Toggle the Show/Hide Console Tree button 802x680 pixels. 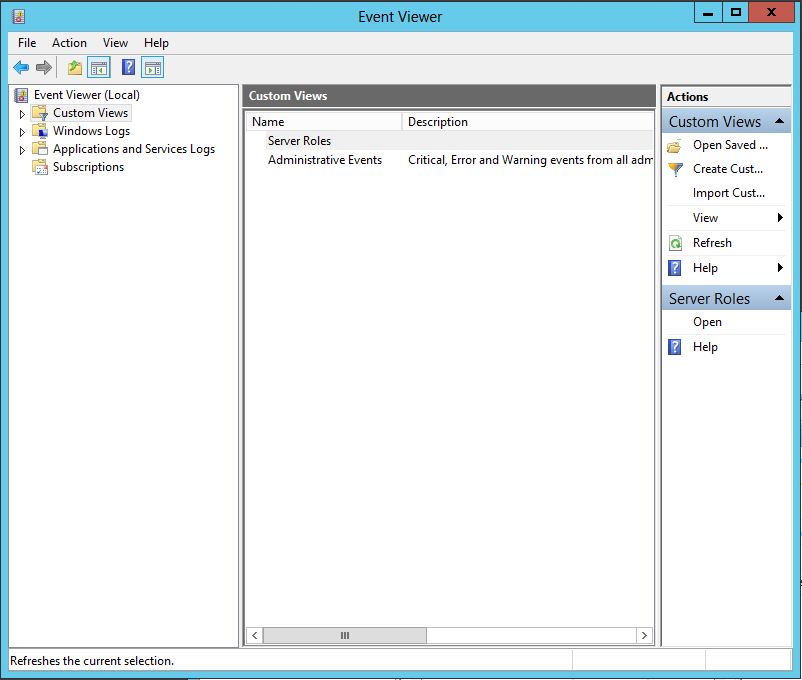point(99,68)
